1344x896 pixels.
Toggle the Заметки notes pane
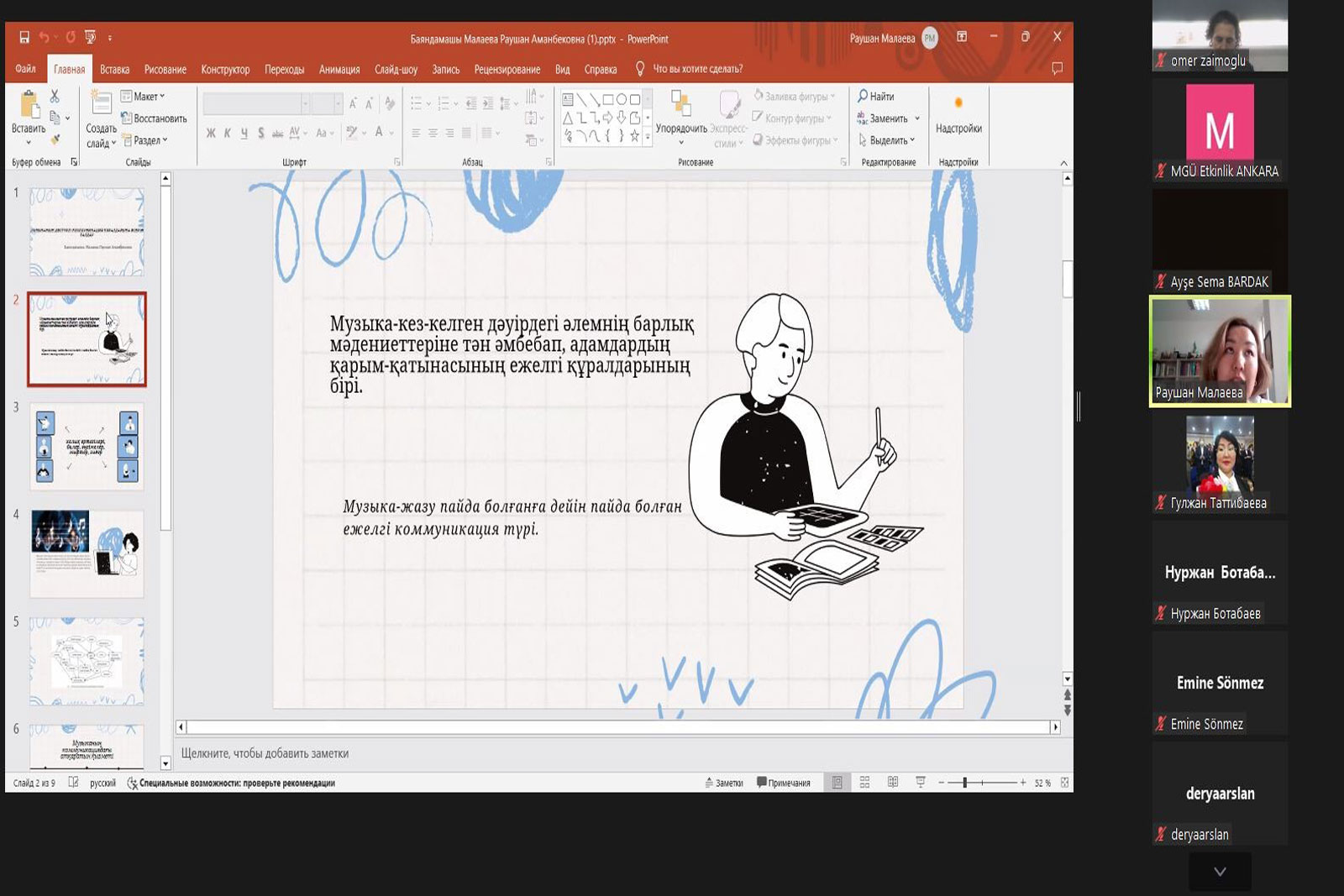click(723, 783)
